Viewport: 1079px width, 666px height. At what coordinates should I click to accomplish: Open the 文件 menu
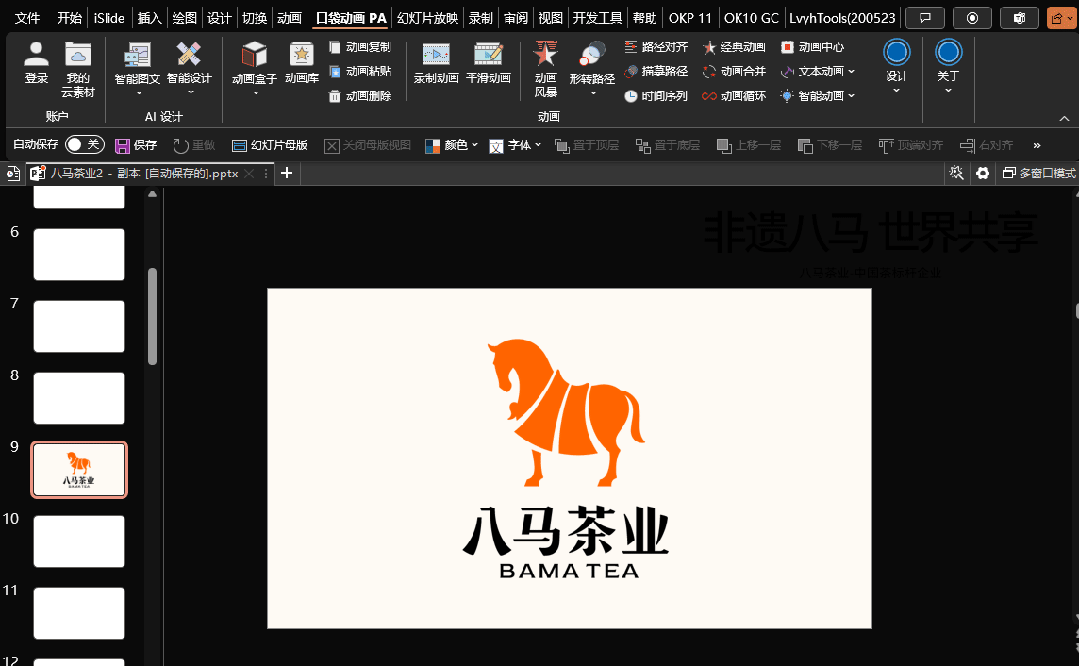point(28,18)
